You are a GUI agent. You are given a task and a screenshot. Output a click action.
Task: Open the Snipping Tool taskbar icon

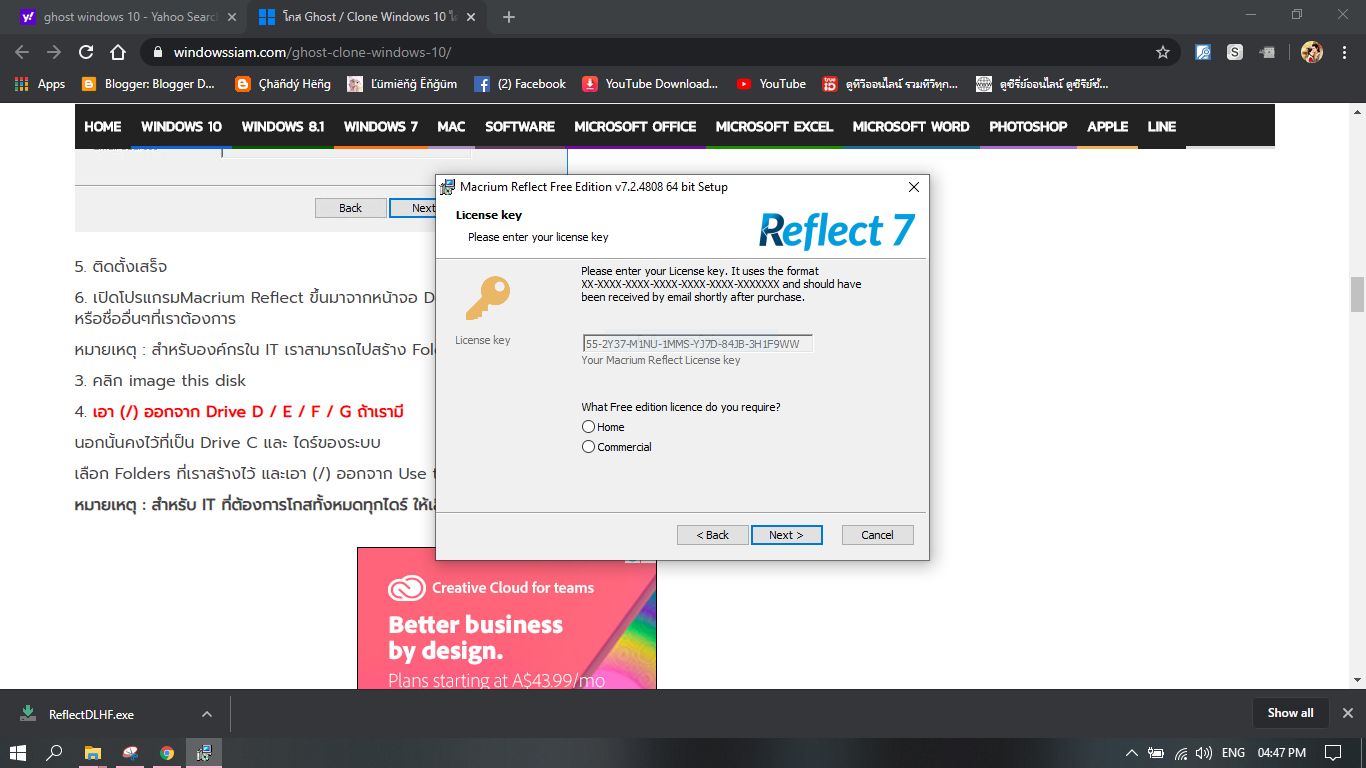pyautogui.click(x=129, y=753)
